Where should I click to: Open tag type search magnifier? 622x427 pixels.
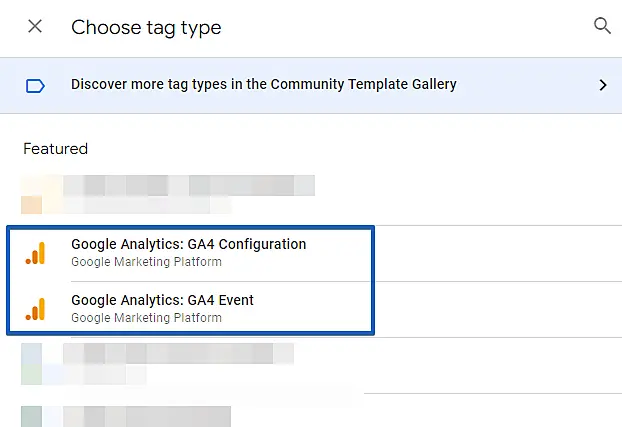click(x=602, y=26)
